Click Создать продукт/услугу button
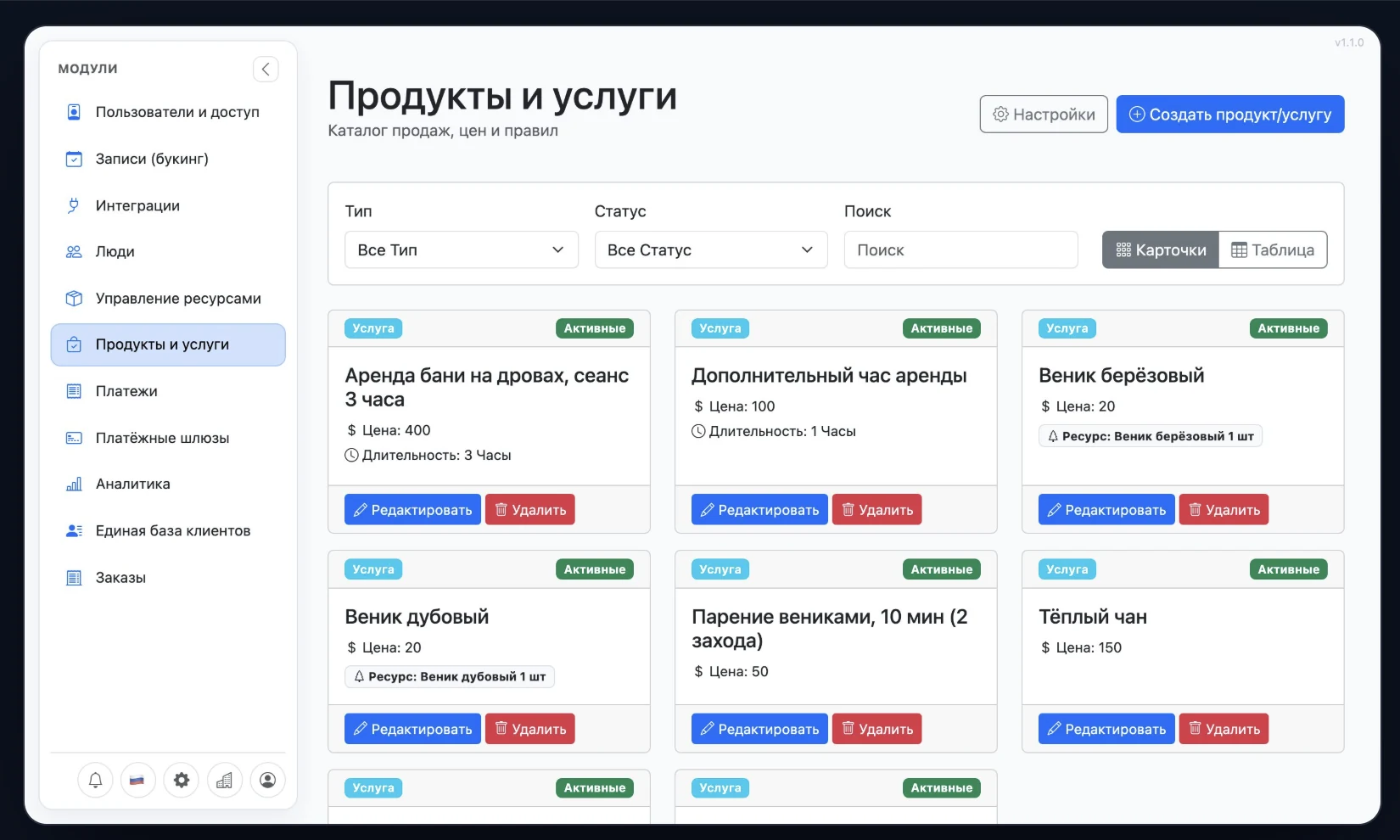The height and width of the screenshot is (840, 1400). (x=1230, y=114)
